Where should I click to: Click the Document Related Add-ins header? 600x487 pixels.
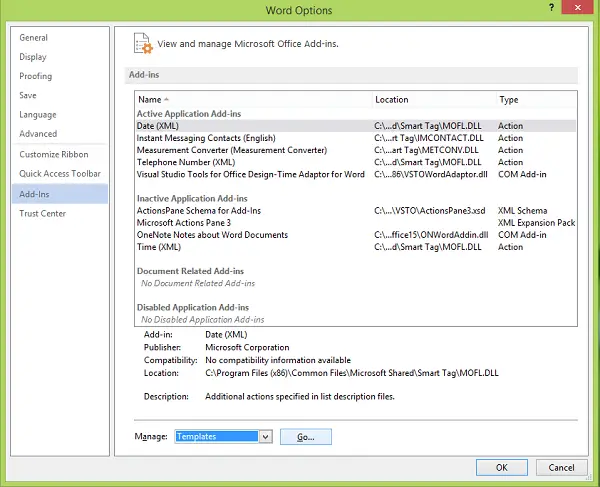click(190, 271)
